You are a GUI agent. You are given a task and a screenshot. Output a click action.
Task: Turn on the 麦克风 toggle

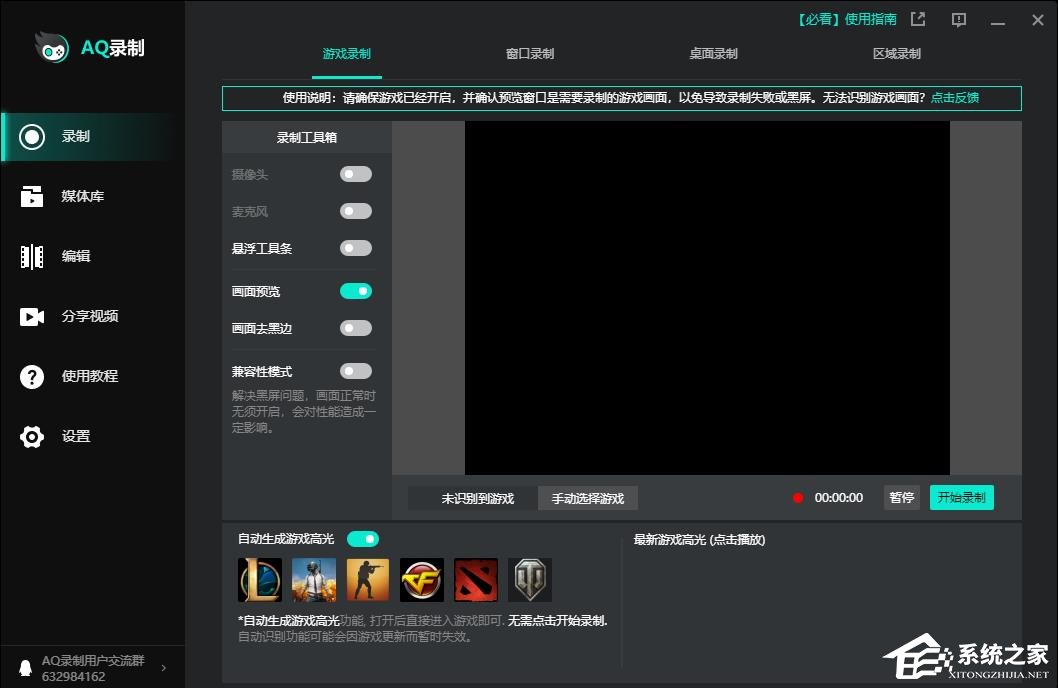click(x=355, y=210)
